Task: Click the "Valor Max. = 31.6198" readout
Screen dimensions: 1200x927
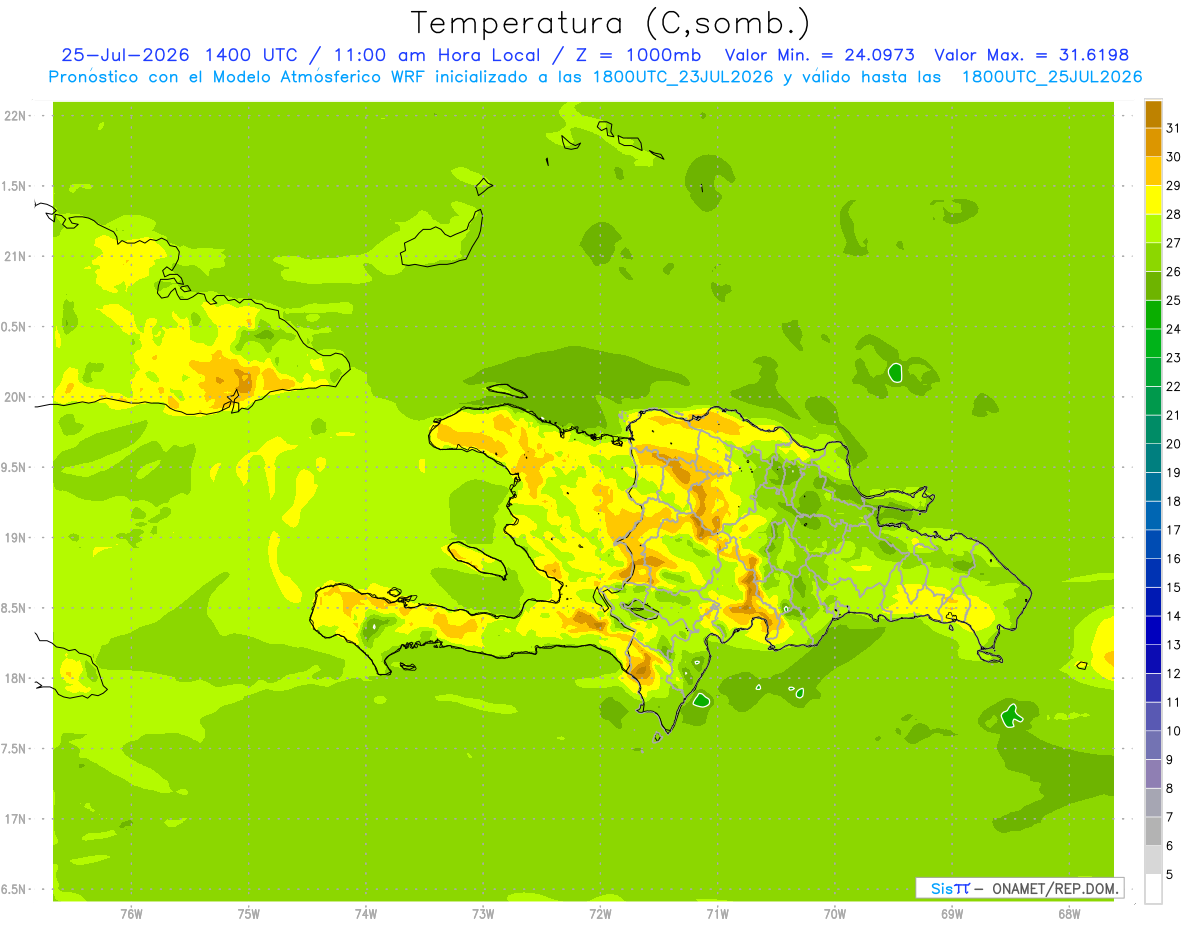Action: pyautogui.click(x=1031, y=55)
